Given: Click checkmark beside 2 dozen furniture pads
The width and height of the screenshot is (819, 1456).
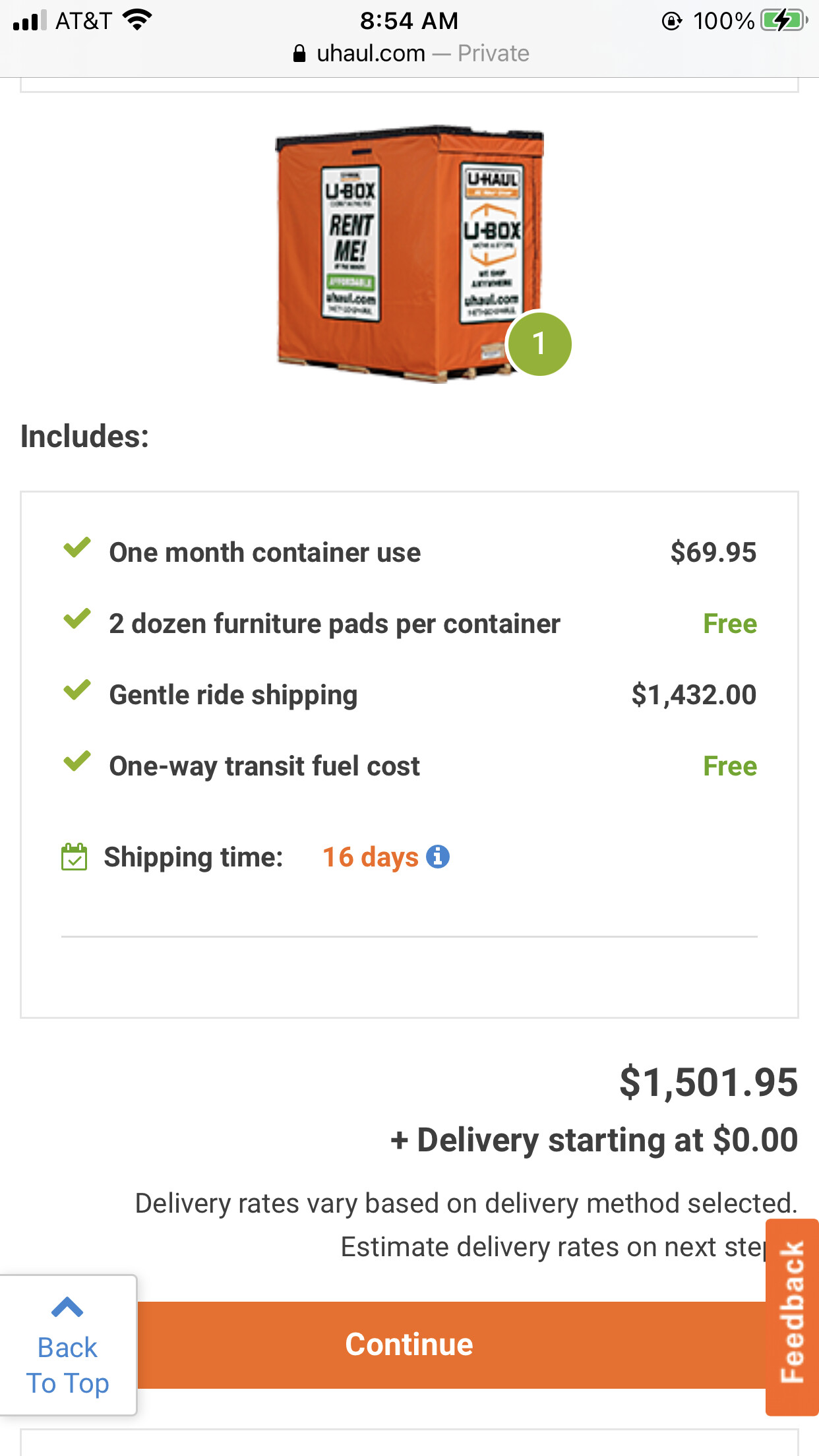Looking at the screenshot, I should [77, 619].
